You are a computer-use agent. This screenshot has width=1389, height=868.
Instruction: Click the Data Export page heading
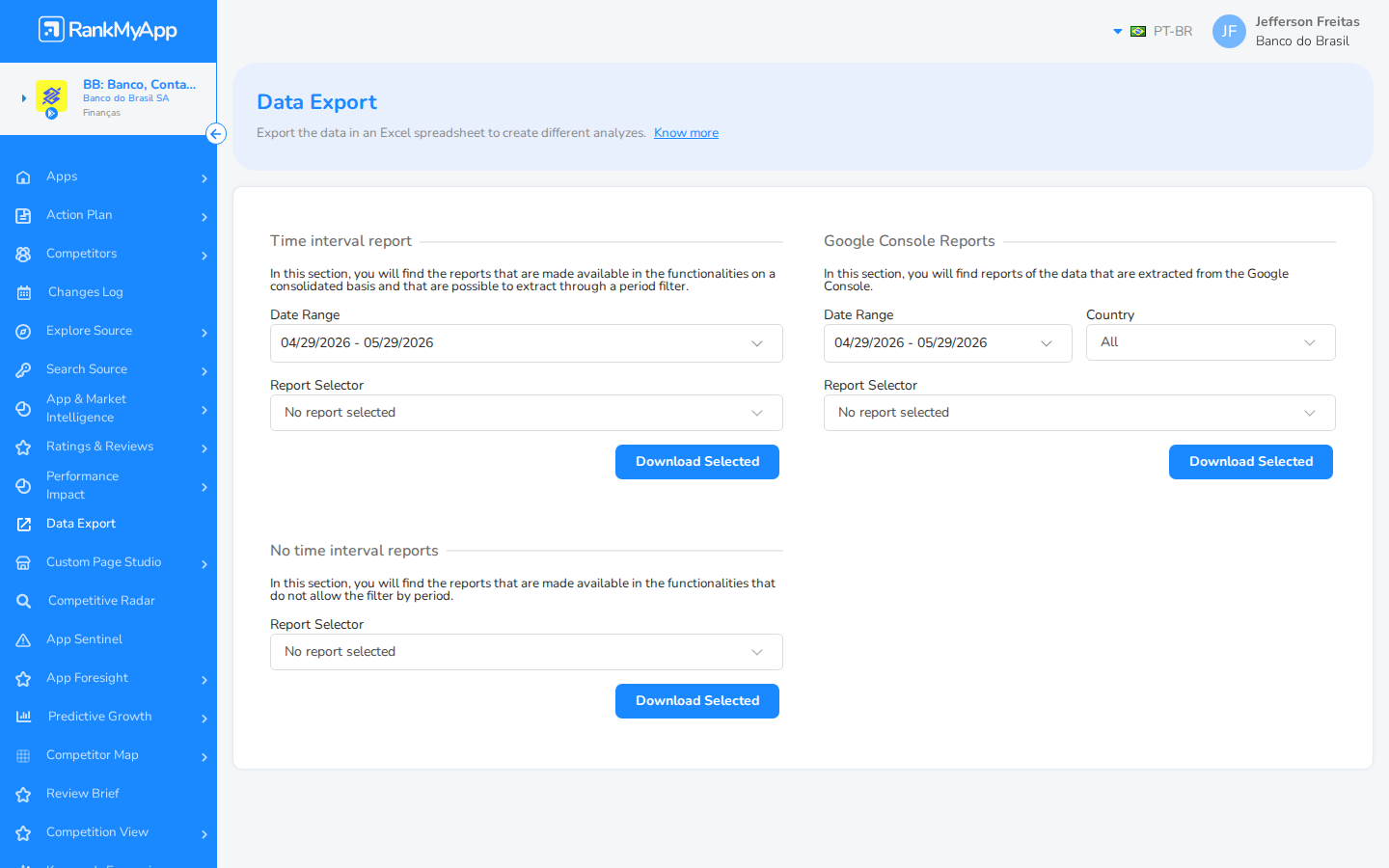[316, 102]
